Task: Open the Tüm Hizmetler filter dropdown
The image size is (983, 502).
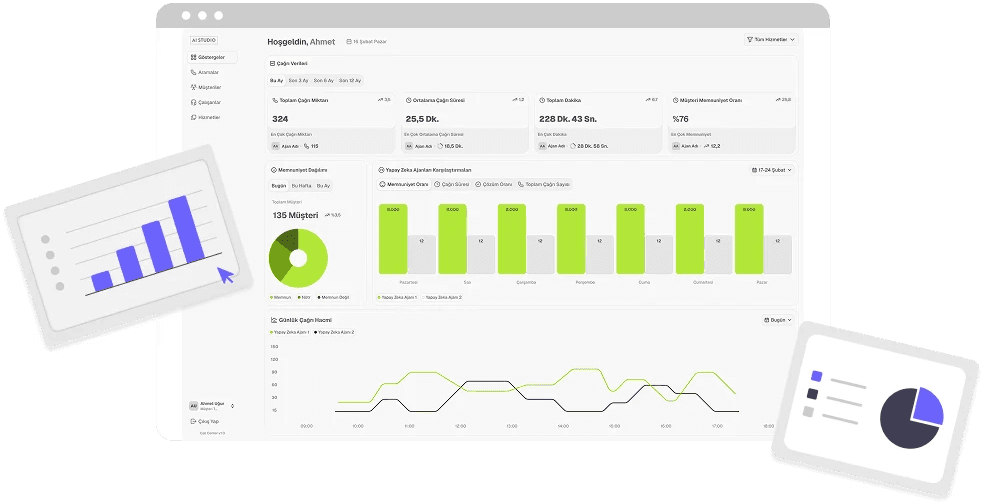Action: (771, 39)
